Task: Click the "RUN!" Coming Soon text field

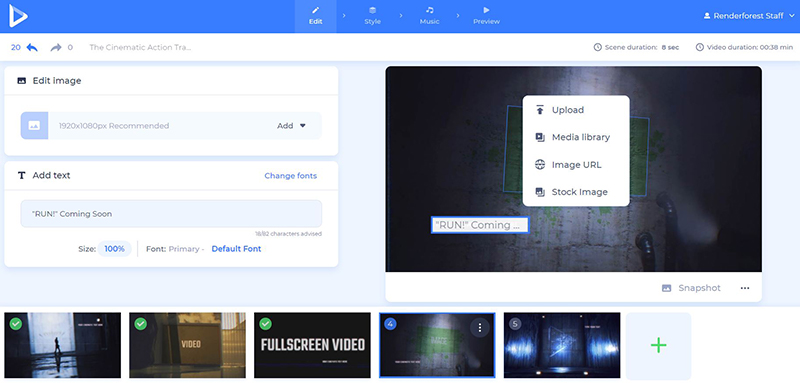Action: coord(171,214)
